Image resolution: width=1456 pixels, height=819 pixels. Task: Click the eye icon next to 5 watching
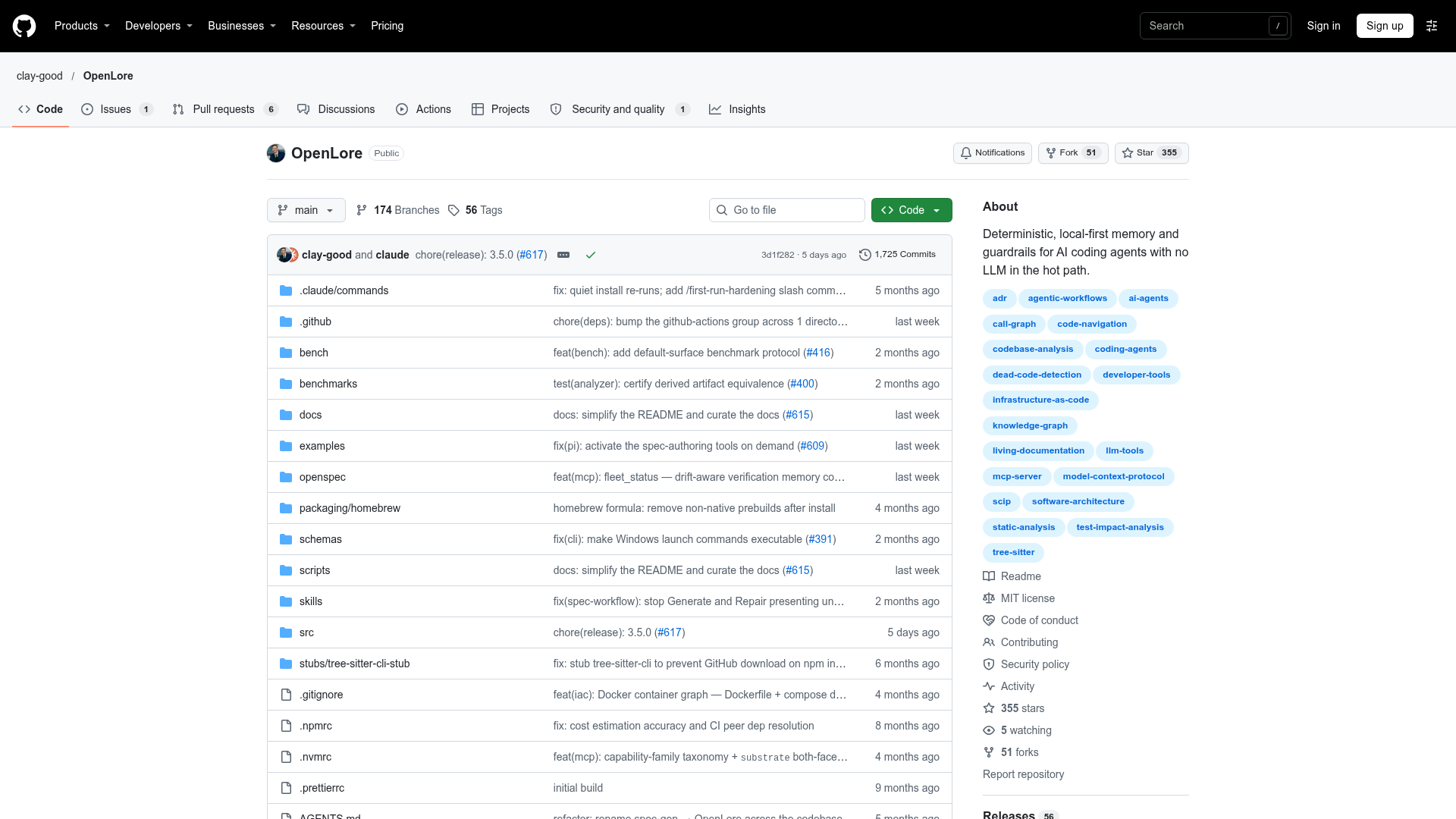(x=989, y=730)
